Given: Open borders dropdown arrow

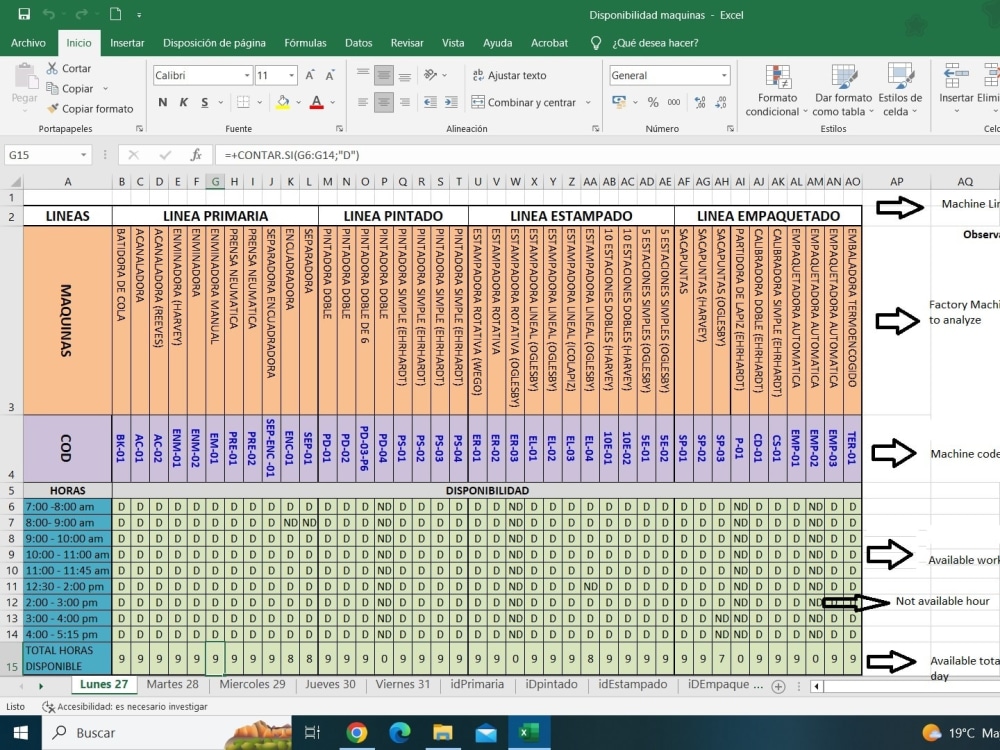Looking at the screenshot, I should [x=260, y=102].
